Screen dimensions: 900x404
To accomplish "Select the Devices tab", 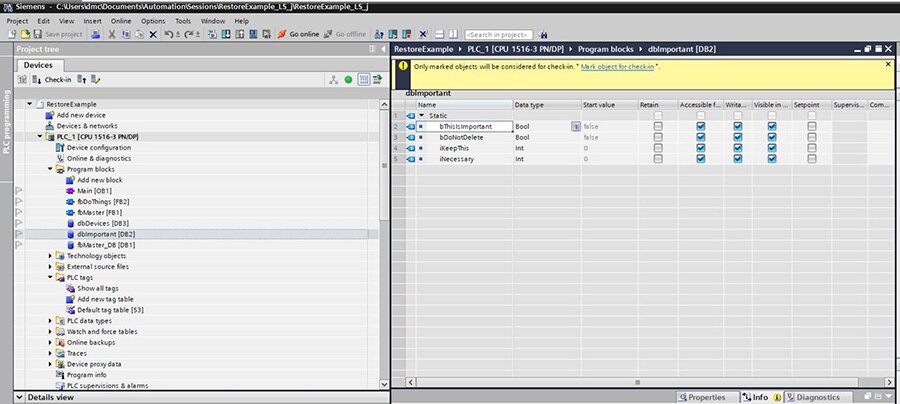I will click(x=38, y=65).
